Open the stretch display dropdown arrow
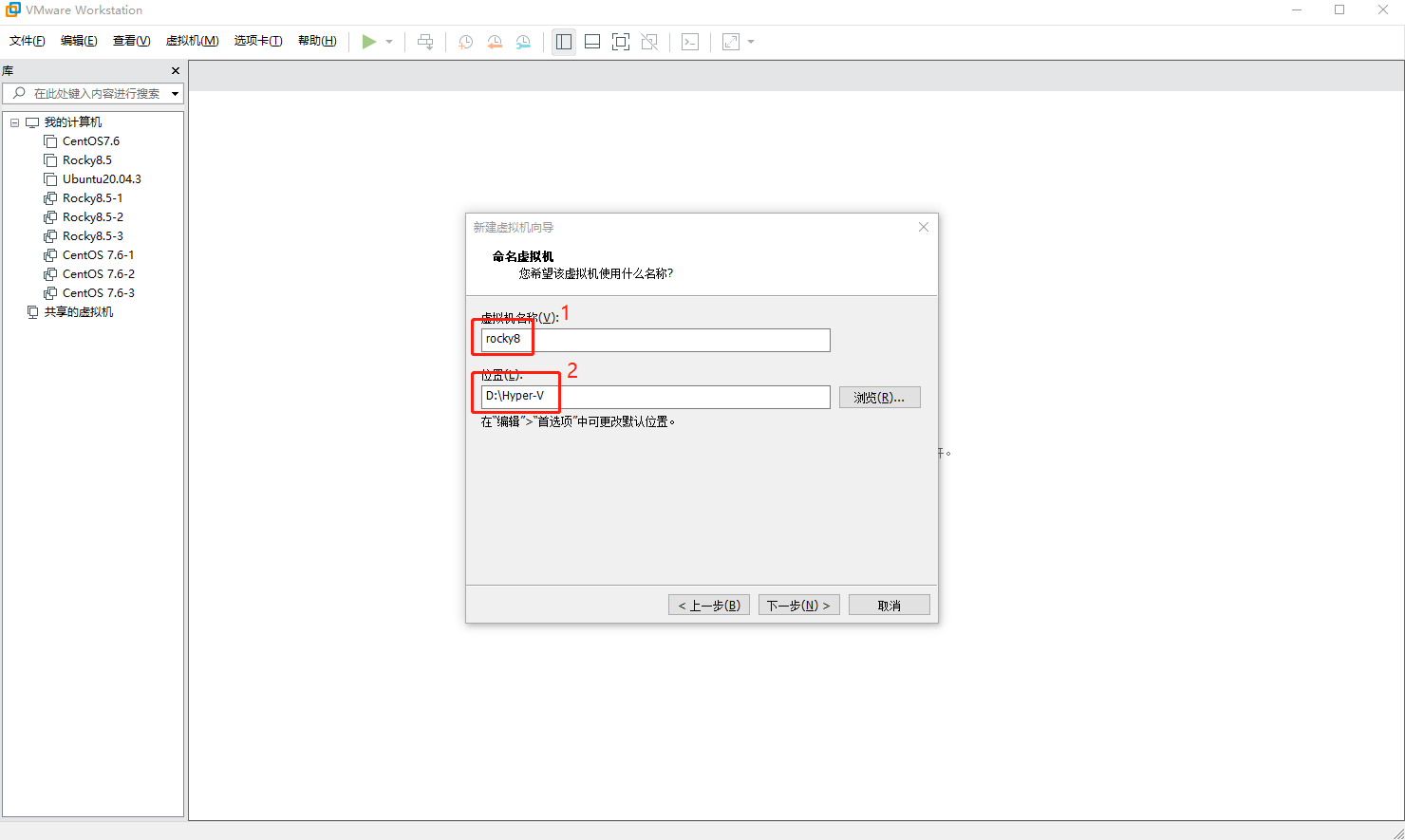1405x840 pixels. 751,42
